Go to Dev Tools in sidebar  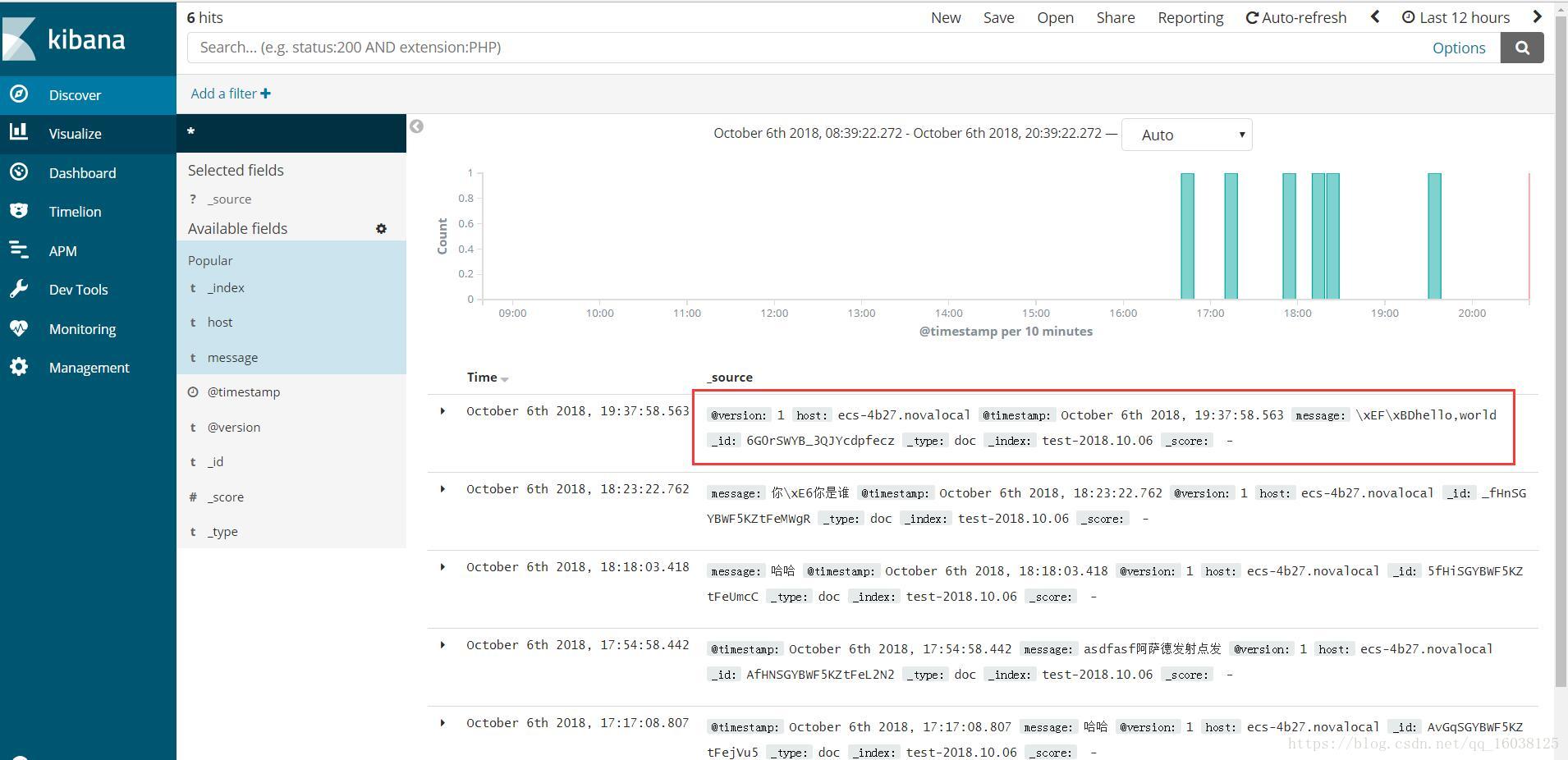[88, 290]
